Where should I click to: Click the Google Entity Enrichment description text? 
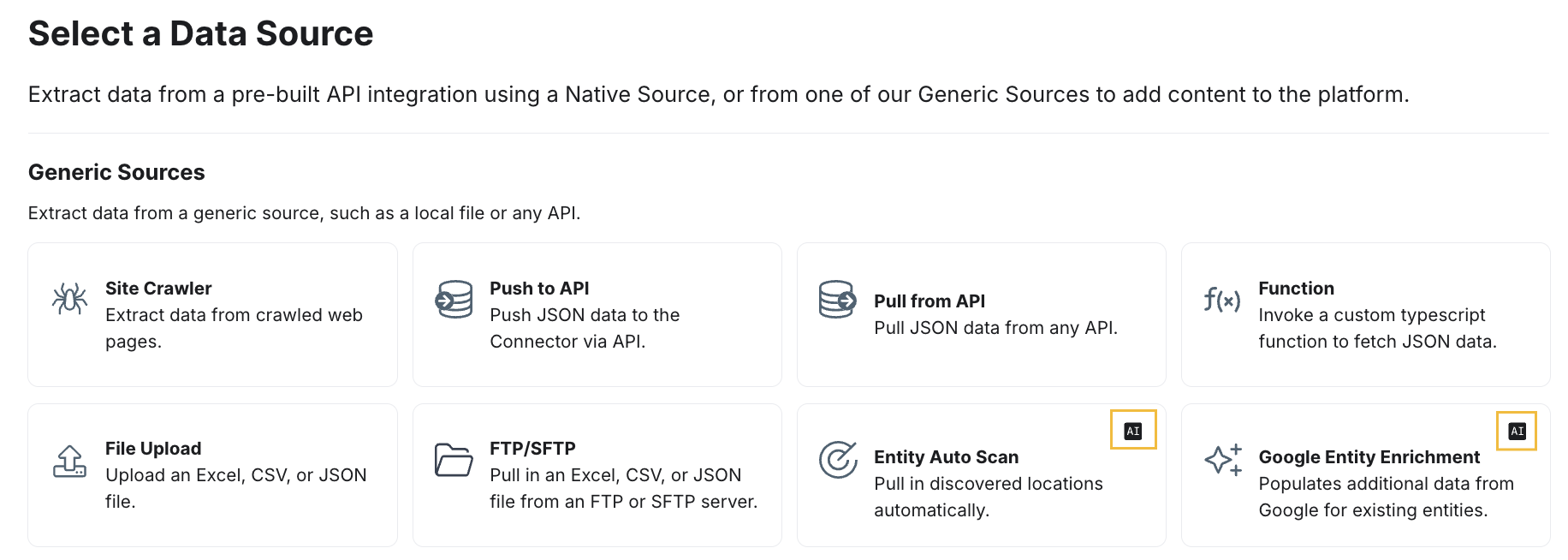pos(1386,497)
